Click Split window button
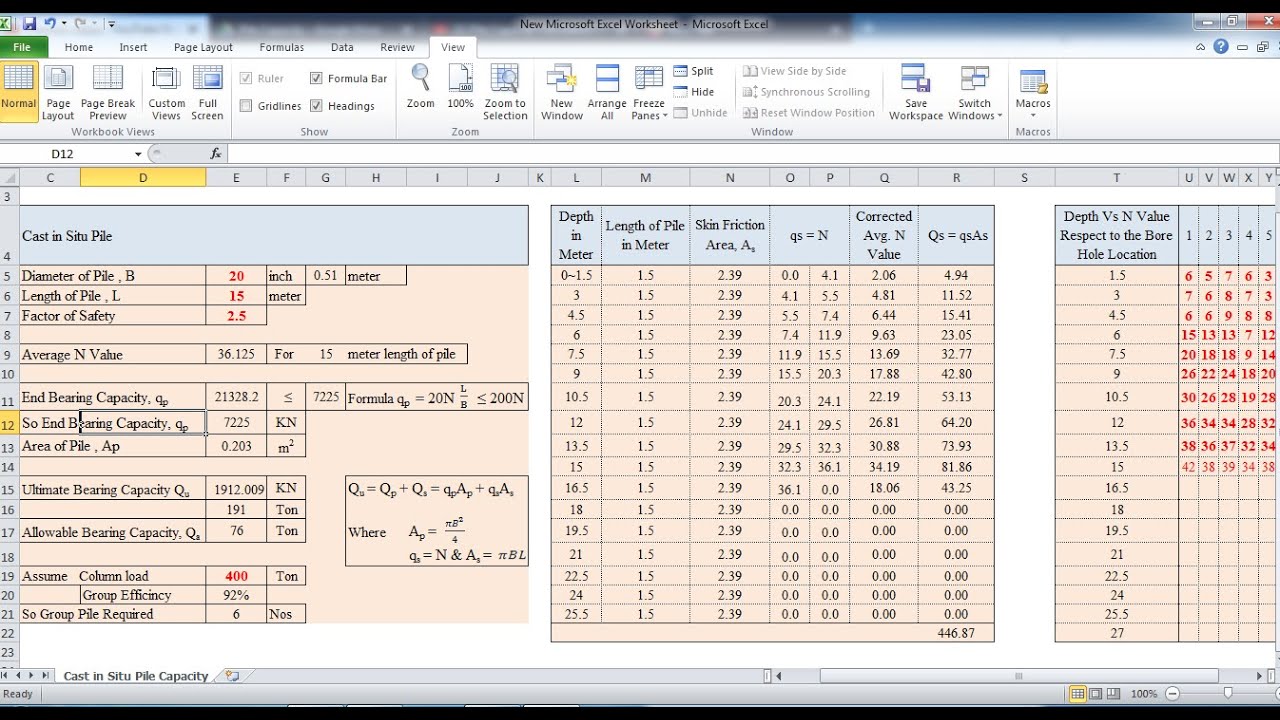The height and width of the screenshot is (720, 1280). [x=694, y=71]
